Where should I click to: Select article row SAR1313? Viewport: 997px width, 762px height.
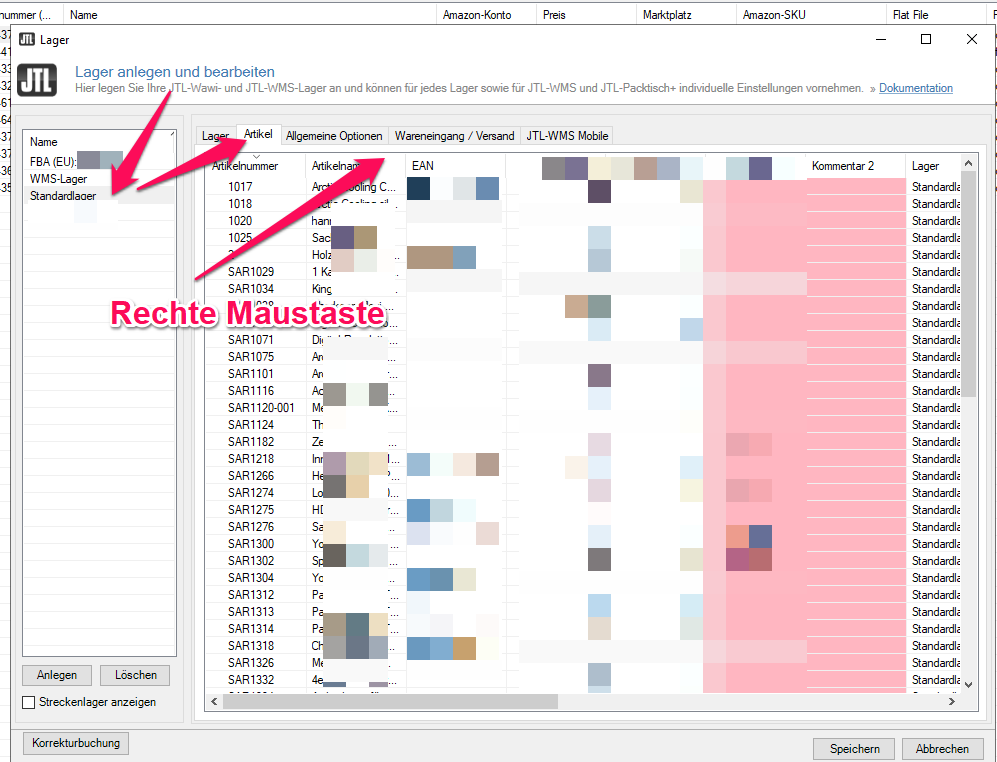(582, 612)
